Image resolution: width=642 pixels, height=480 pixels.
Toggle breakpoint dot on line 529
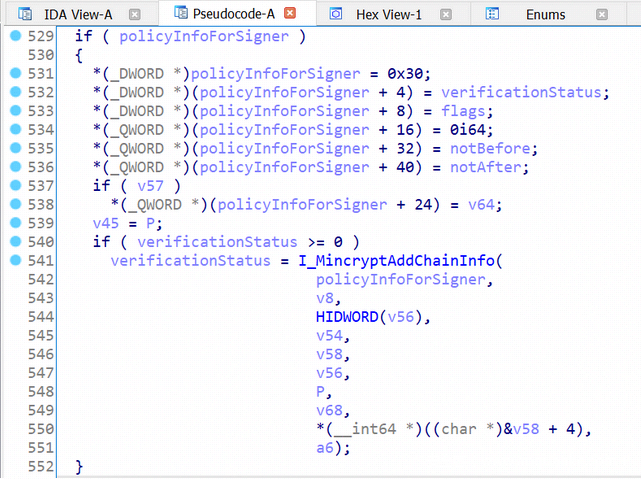tap(15, 37)
